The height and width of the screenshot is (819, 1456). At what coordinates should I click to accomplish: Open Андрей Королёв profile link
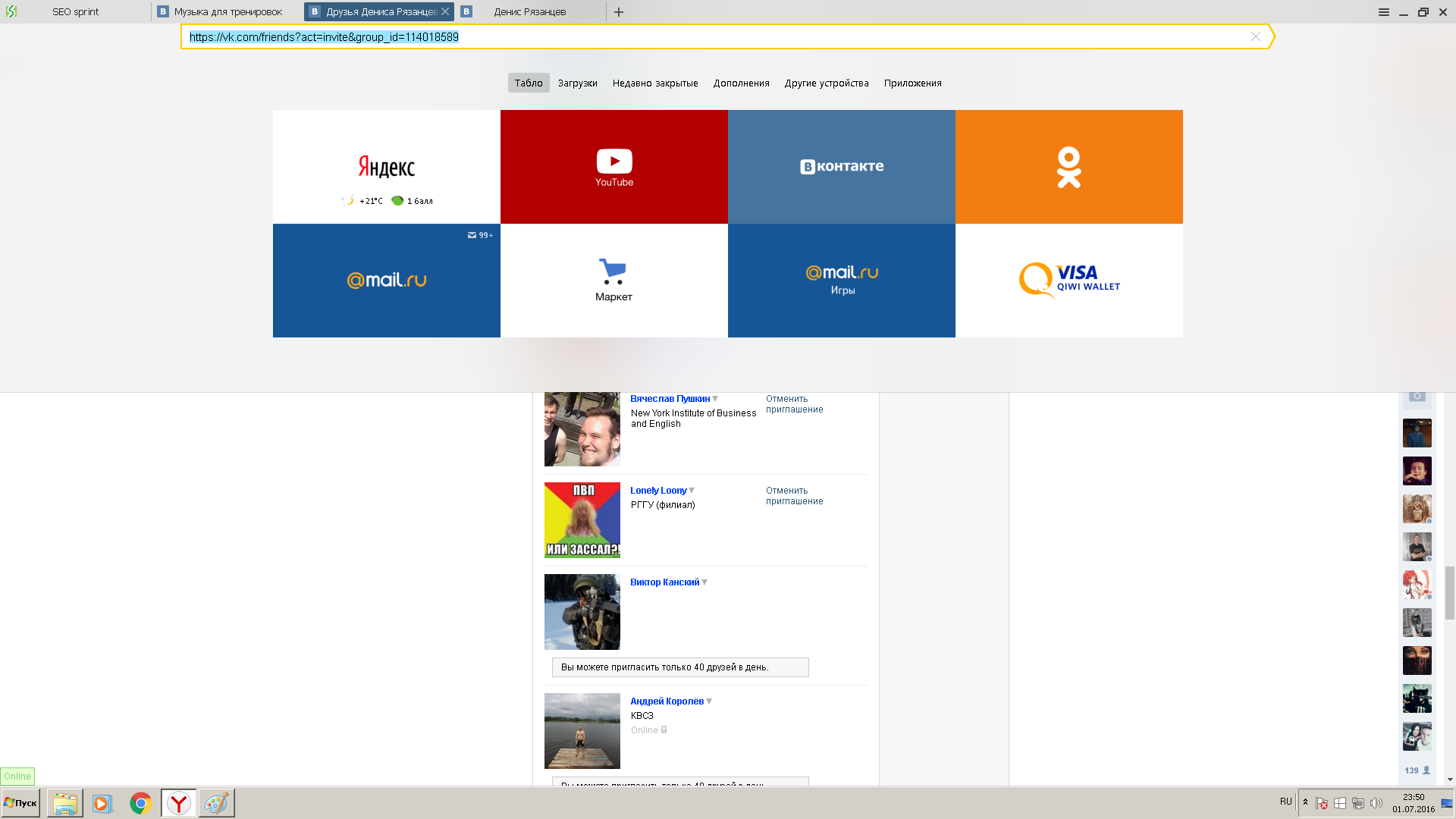coord(667,701)
